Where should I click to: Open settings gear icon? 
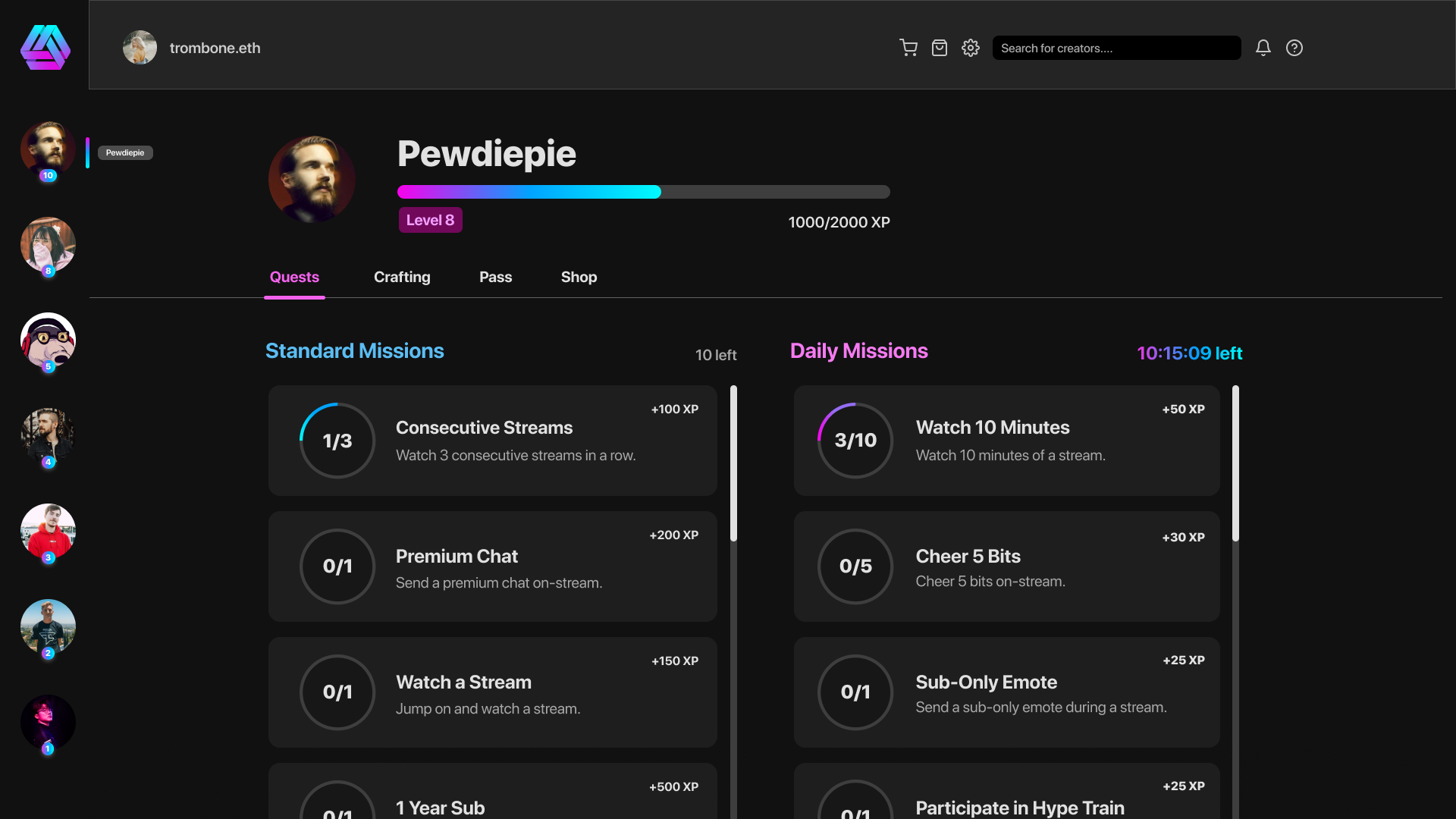coord(970,48)
